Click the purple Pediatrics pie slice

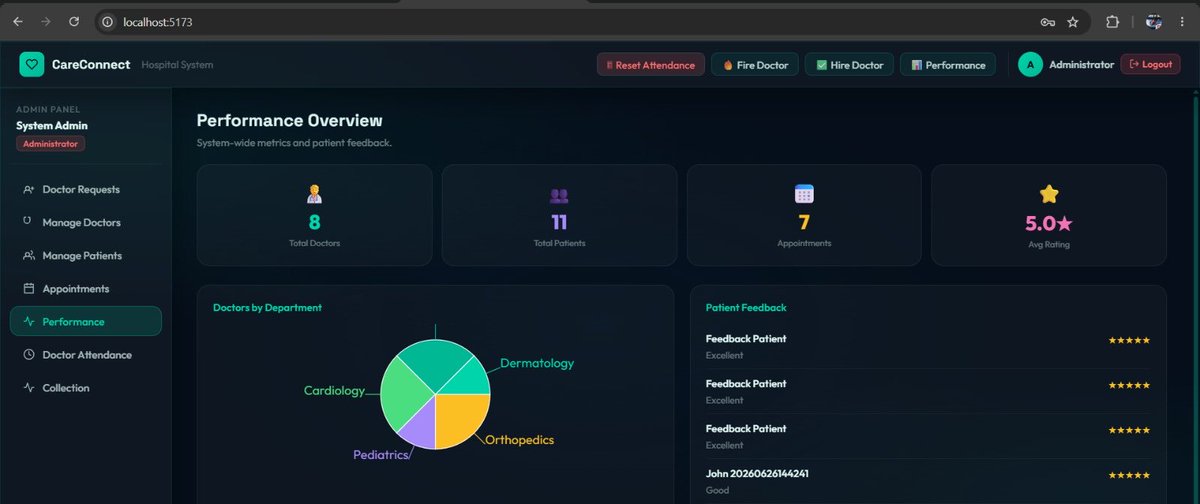tap(420, 426)
